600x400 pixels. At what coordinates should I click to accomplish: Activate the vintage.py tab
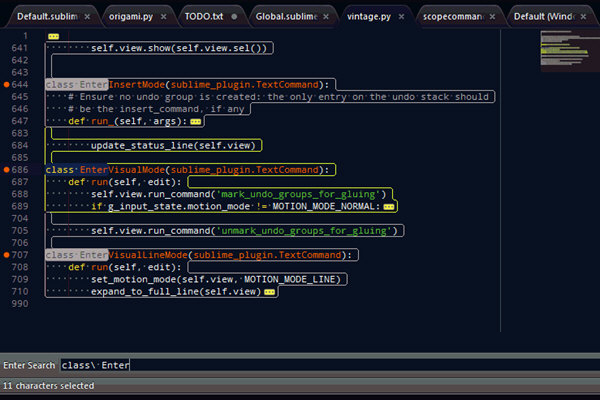click(369, 16)
